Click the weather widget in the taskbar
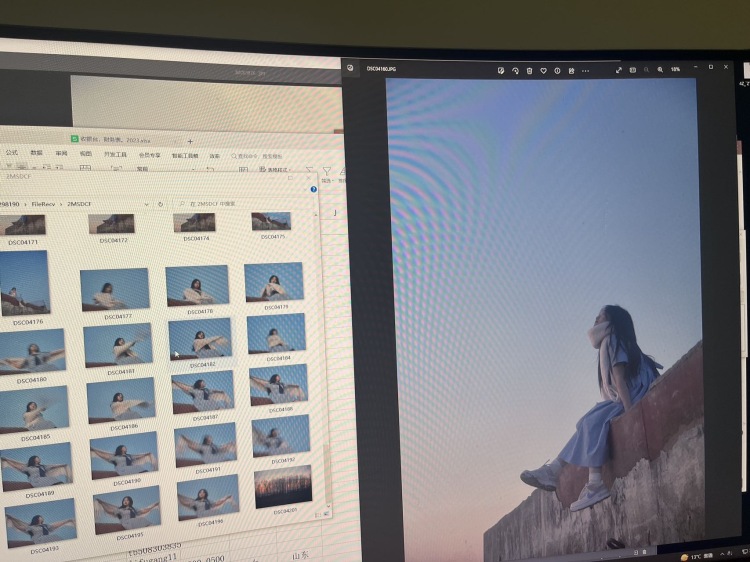The image size is (750, 562). (697, 557)
